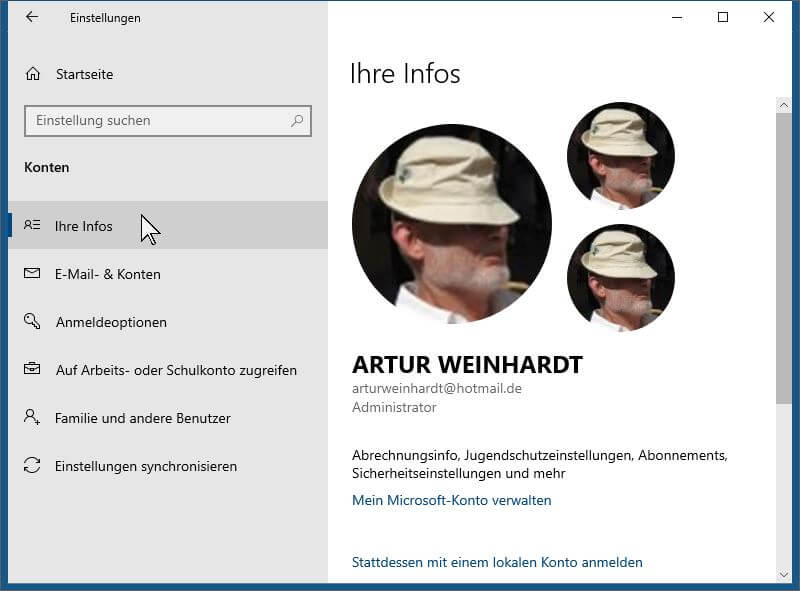Click the scrollbar up arrow
This screenshot has width=800, height=591.
pyautogui.click(x=784, y=105)
